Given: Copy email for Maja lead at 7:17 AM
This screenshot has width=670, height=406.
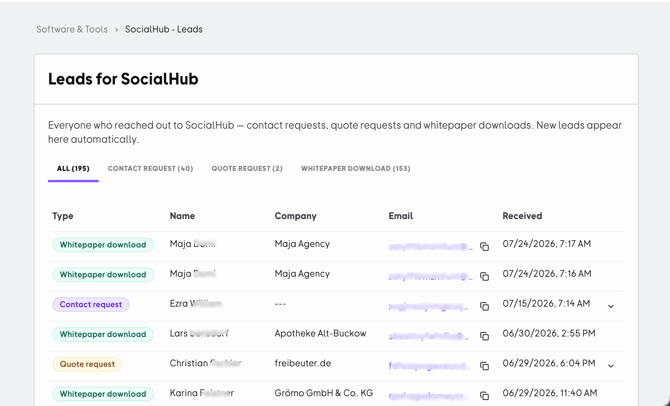Looking at the screenshot, I should (484, 247).
